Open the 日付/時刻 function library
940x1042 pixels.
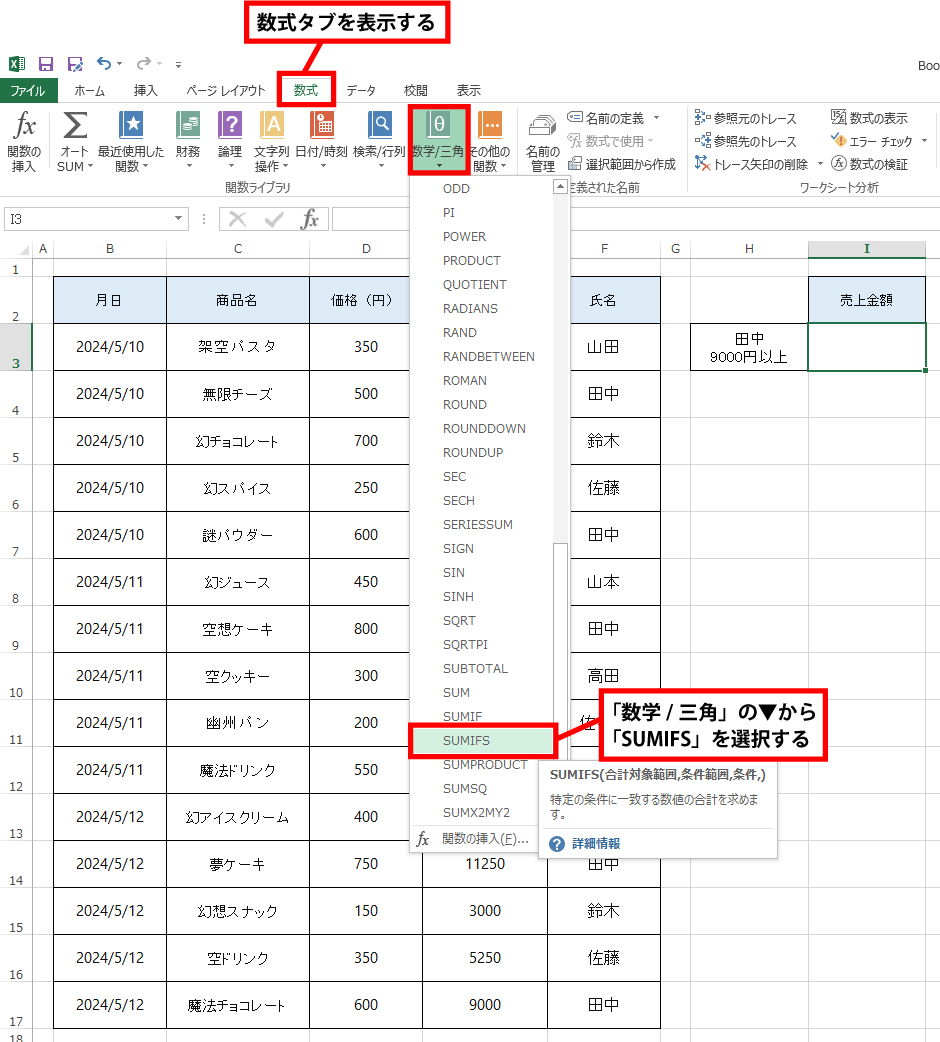pyautogui.click(x=322, y=142)
